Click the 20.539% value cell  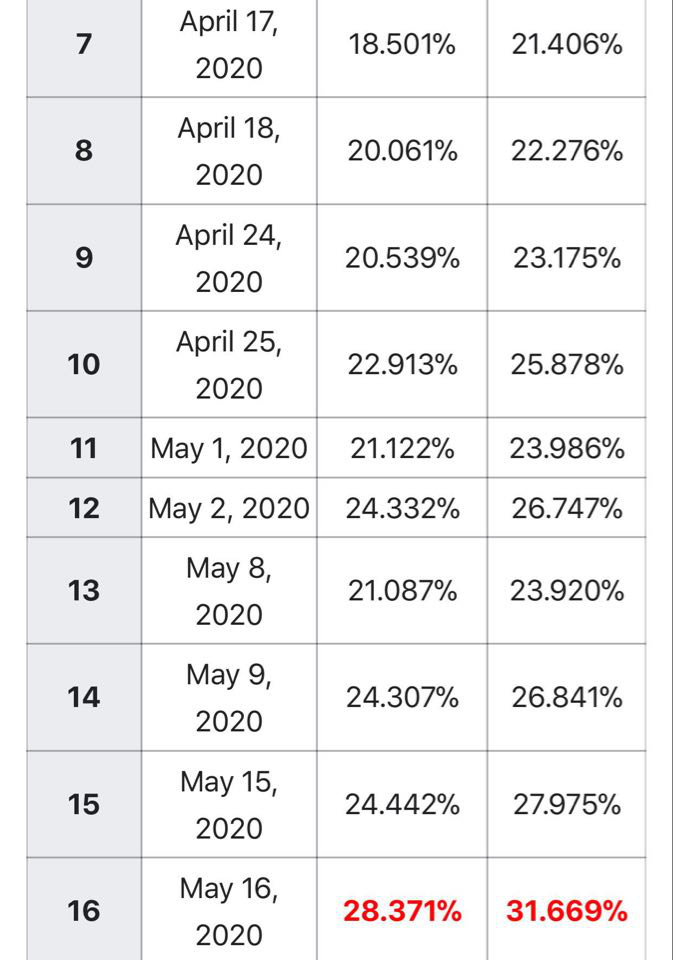402,258
